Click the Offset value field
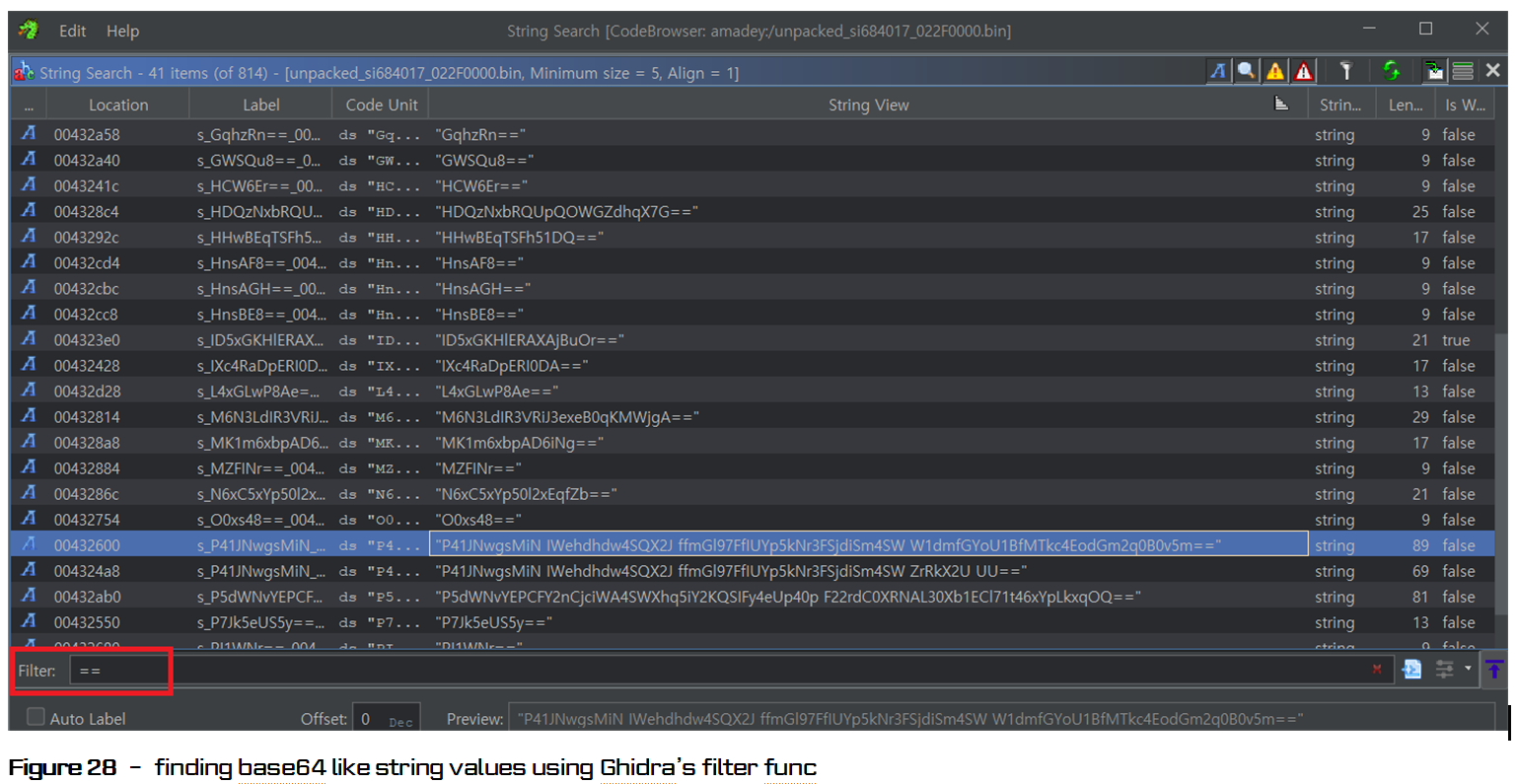This screenshot has height=784, width=1517. 387,719
